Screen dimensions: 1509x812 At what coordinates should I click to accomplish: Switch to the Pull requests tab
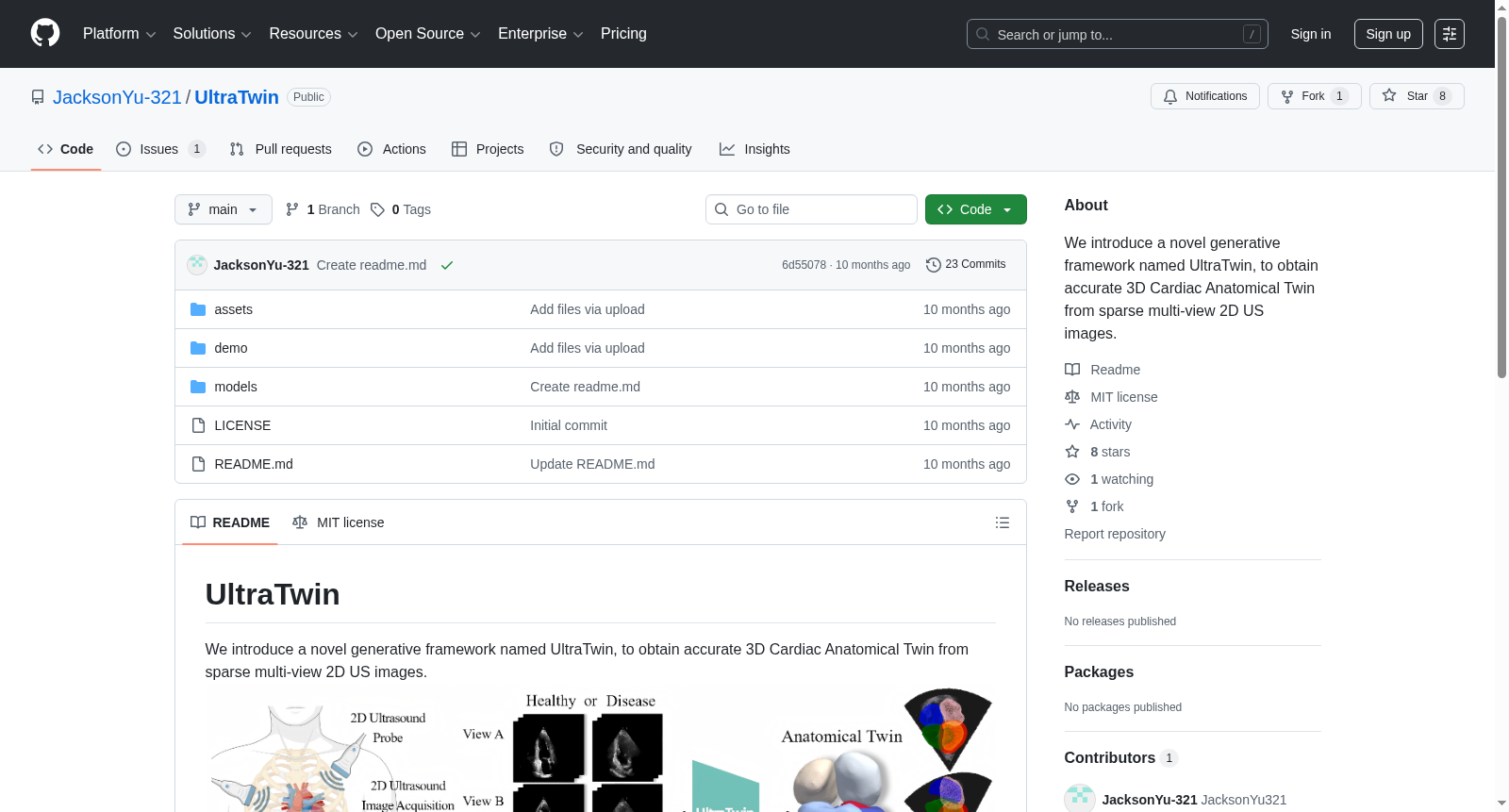click(281, 149)
